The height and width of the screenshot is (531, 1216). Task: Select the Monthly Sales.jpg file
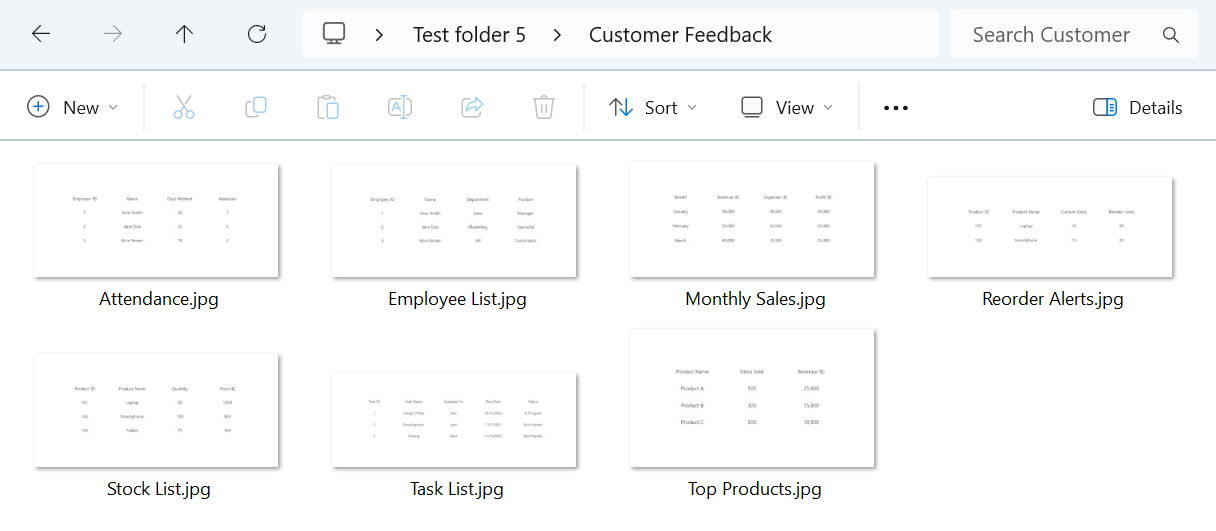[753, 220]
